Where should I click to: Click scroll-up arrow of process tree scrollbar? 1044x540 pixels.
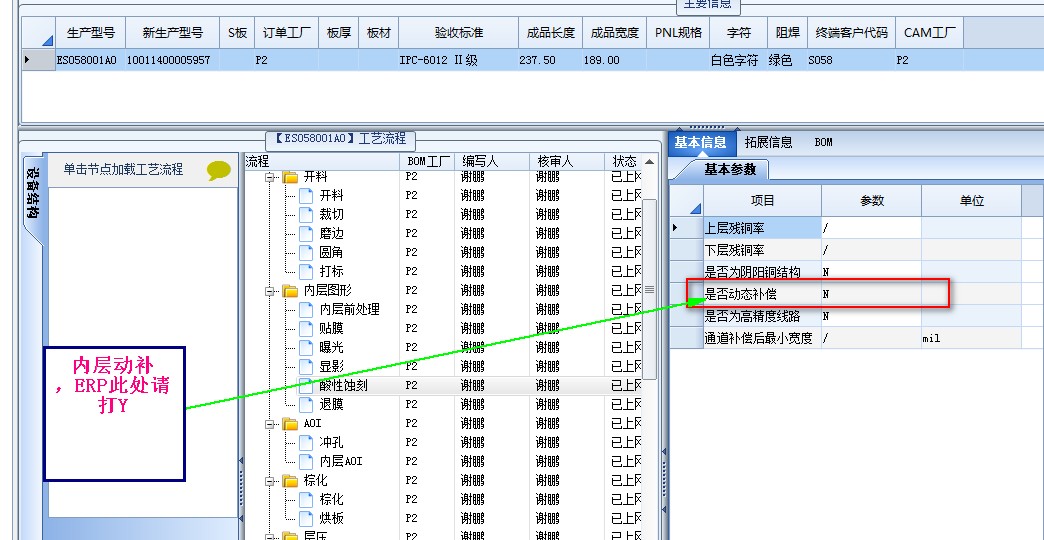[649, 162]
